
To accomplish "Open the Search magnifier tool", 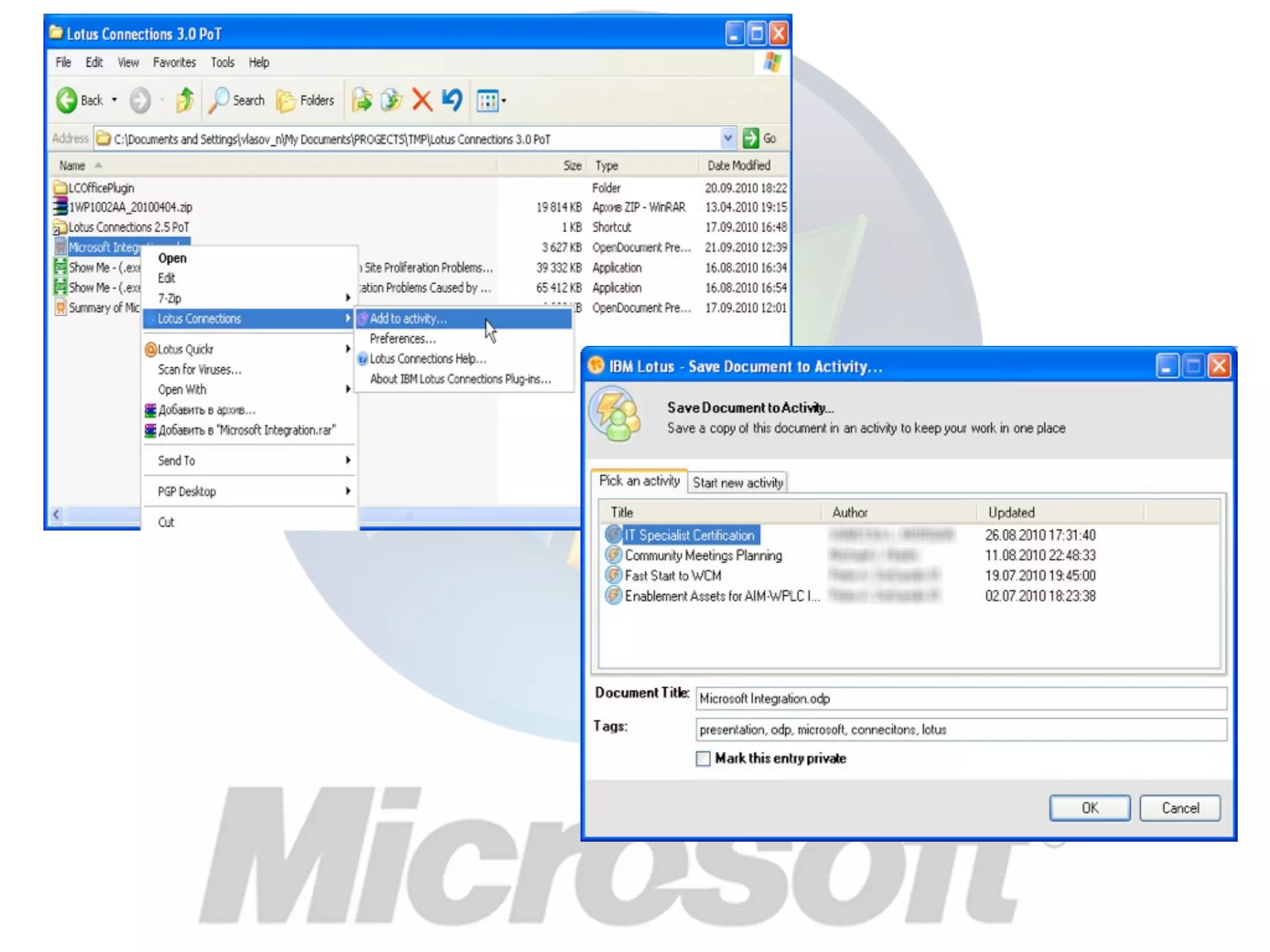I will [218, 100].
